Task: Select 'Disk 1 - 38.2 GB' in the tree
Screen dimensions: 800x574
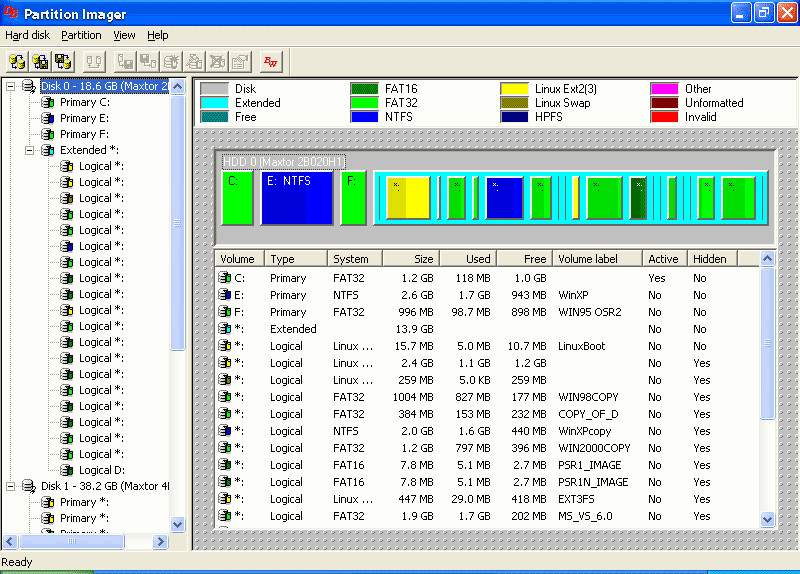Action: [x=105, y=486]
